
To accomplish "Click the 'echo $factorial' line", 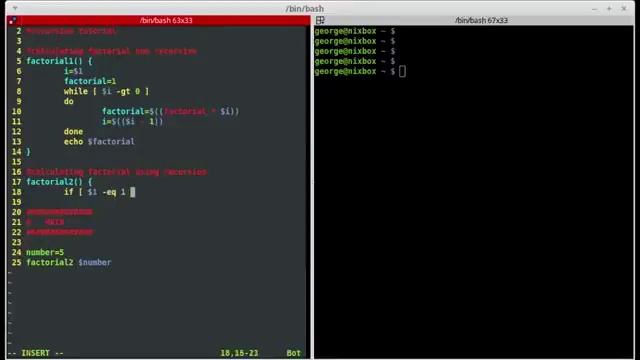I will (99, 142).
